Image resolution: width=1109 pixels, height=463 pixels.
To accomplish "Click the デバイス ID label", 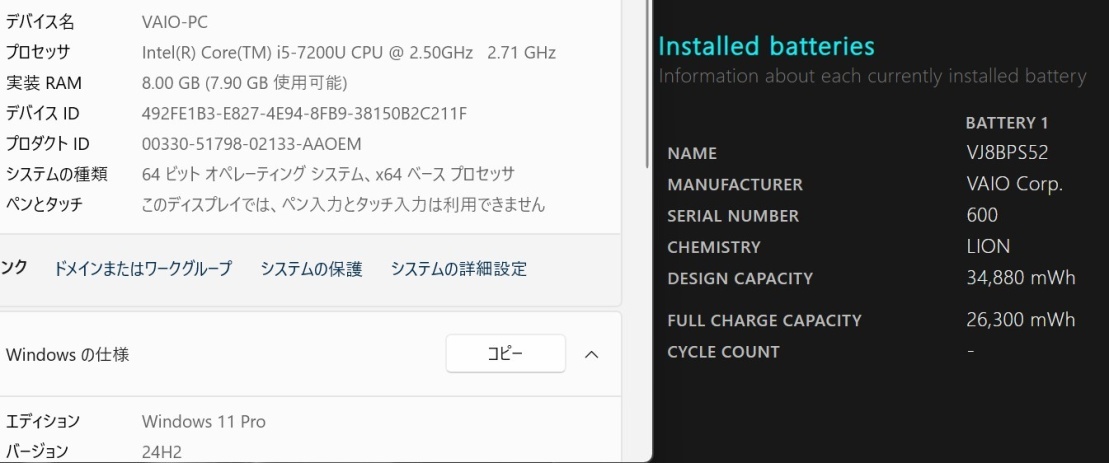I will (x=42, y=114).
